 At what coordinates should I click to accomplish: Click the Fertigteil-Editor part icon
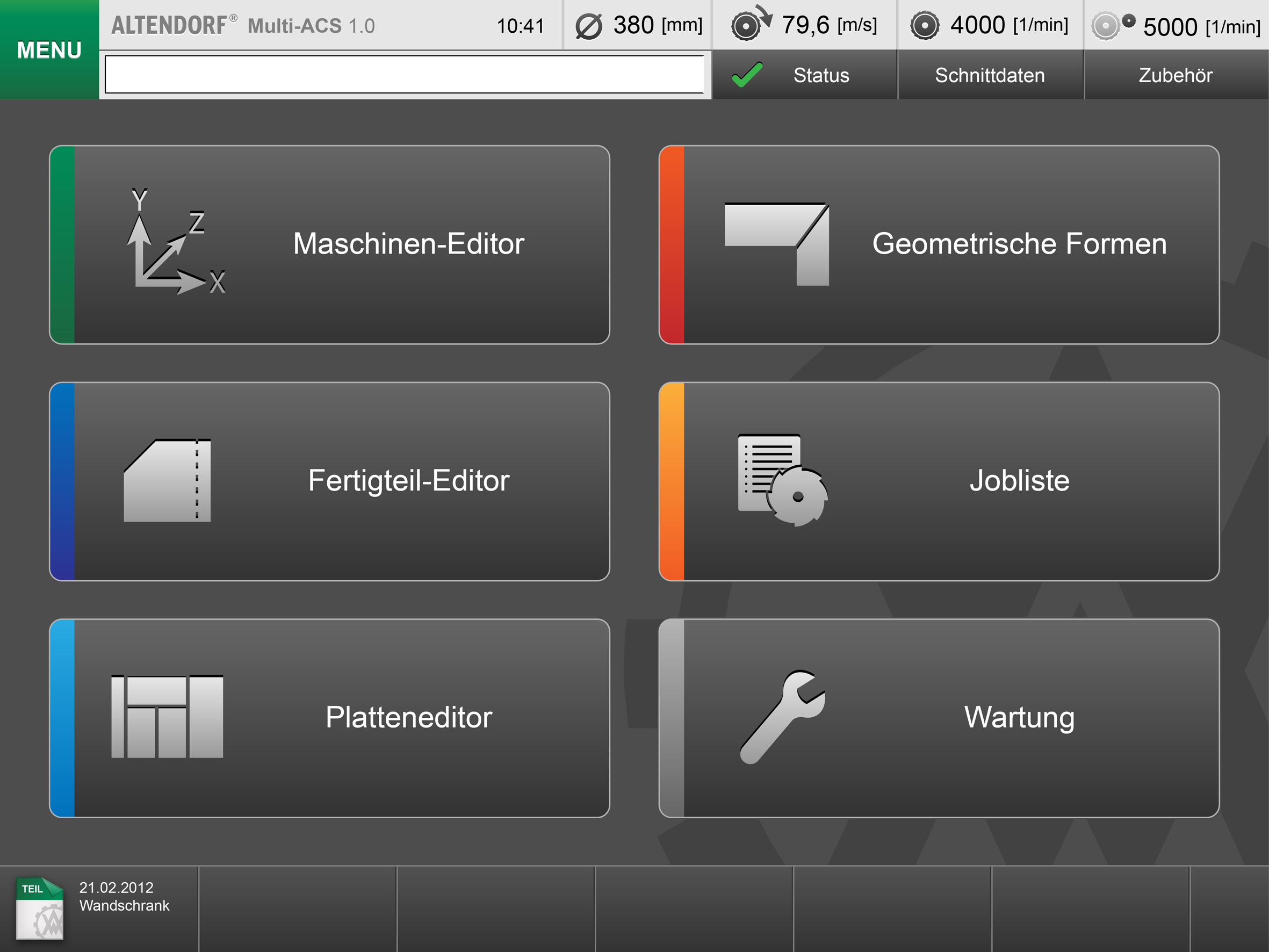pos(167,480)
